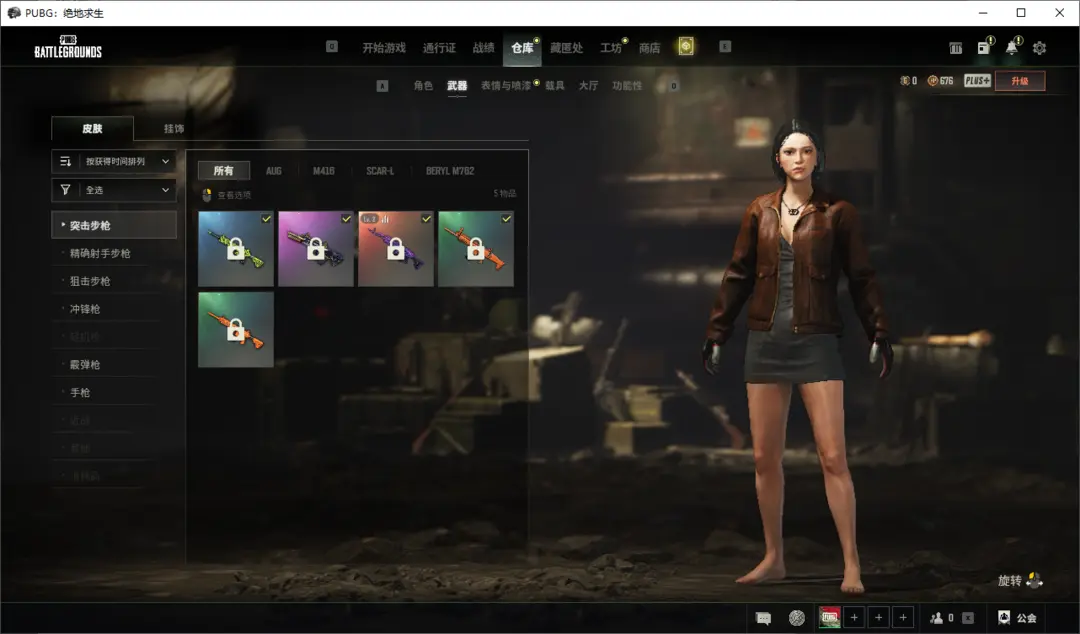Click the 升级 upgrade button
The image size is (1080, 634).
tap(1019, 81)
